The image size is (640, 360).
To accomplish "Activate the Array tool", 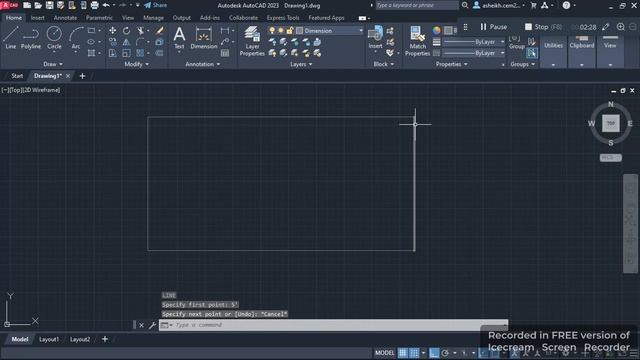I will [140, 53].
